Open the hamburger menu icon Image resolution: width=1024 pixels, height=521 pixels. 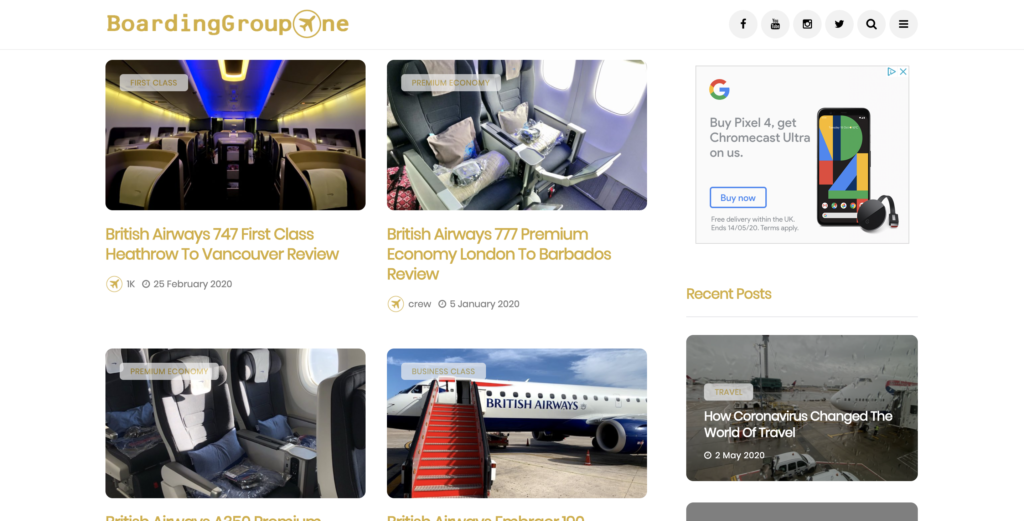[903, 24]
